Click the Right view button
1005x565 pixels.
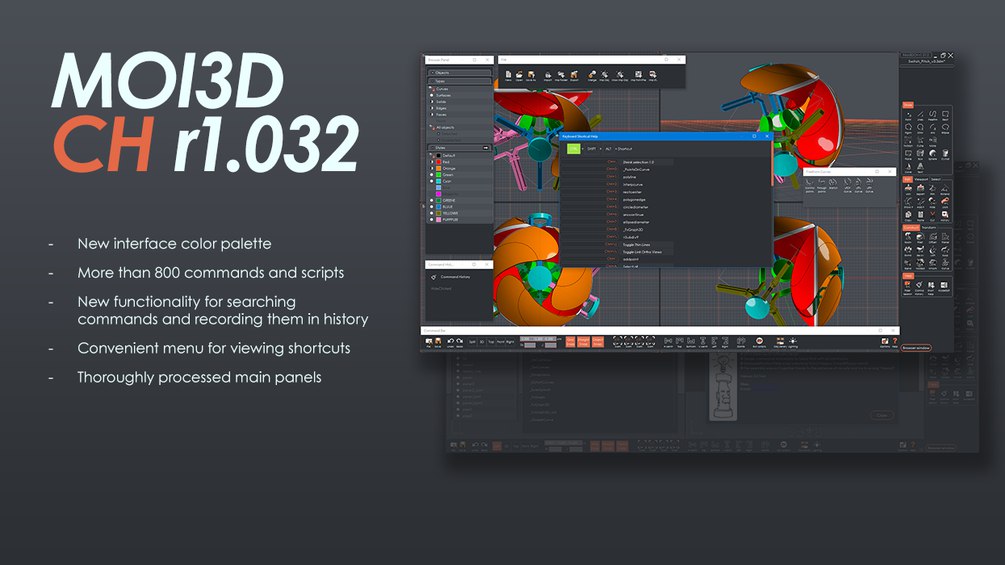(x=510, y=342)
